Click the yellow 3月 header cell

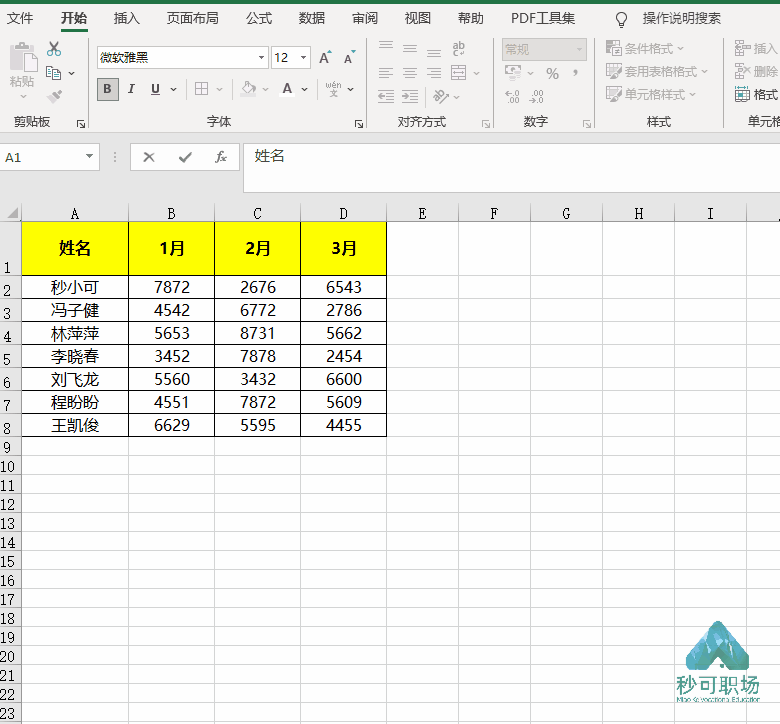click(344, 248)
